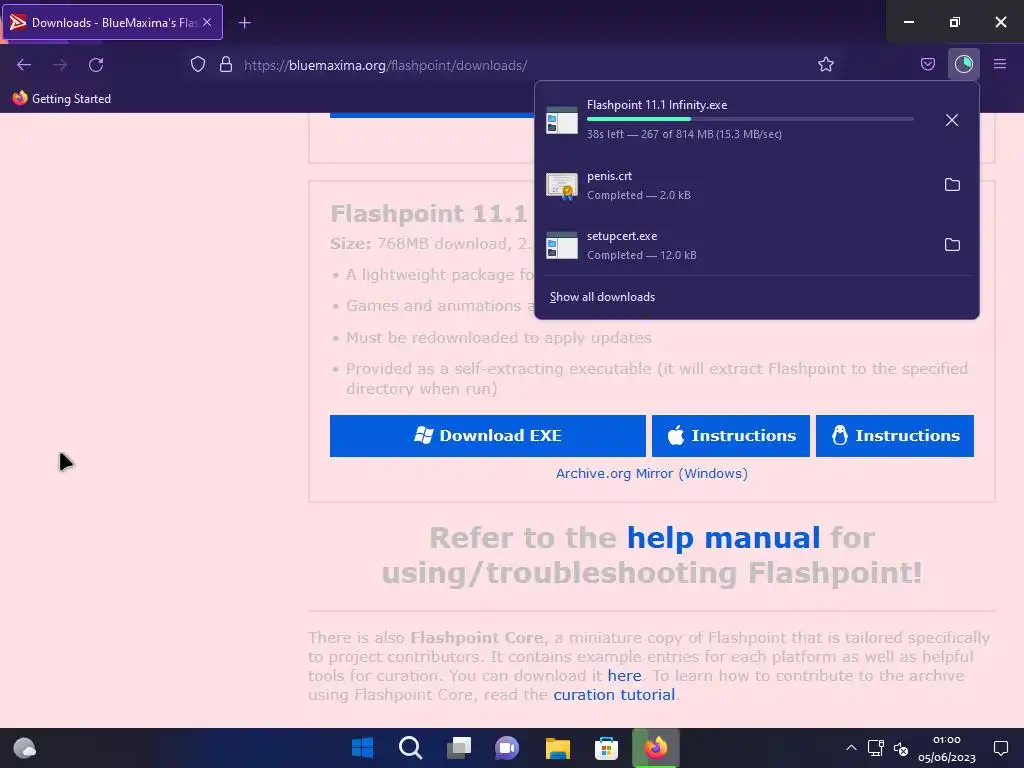Open the Save to Pocket icon
This screenshot has height=768, width=1024.
928,64
